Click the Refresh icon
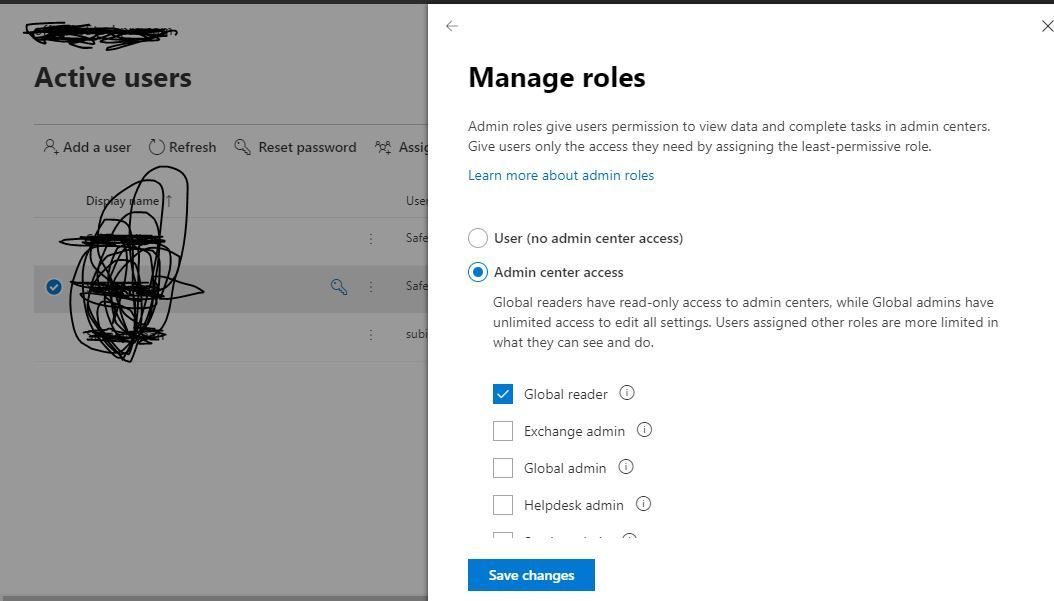Image resolution: width=1054 pixels, height=601 pixels. [156, 147]
